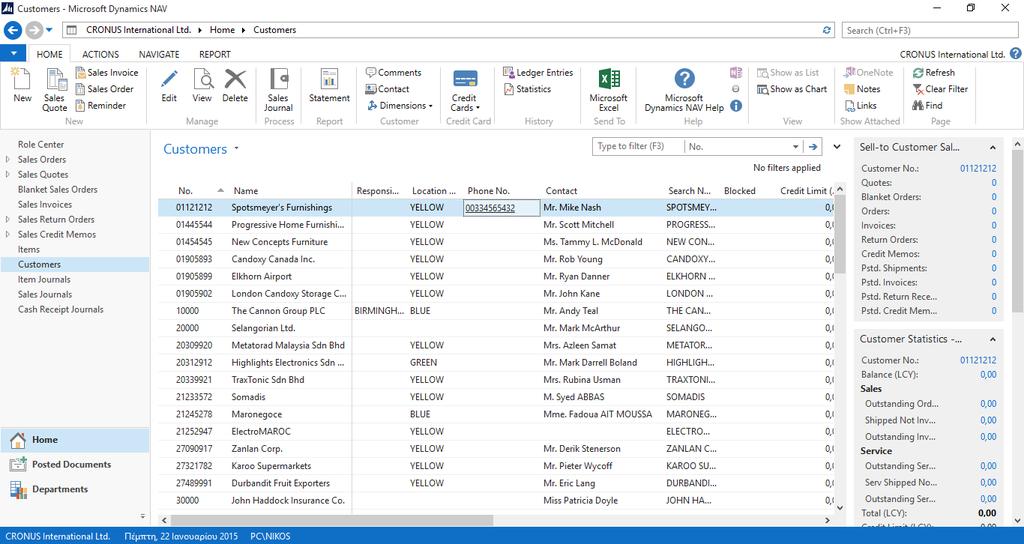Open Cash Receipt Journals link
The height and width of the screenshot is (544, 1024).
[60, 310]
